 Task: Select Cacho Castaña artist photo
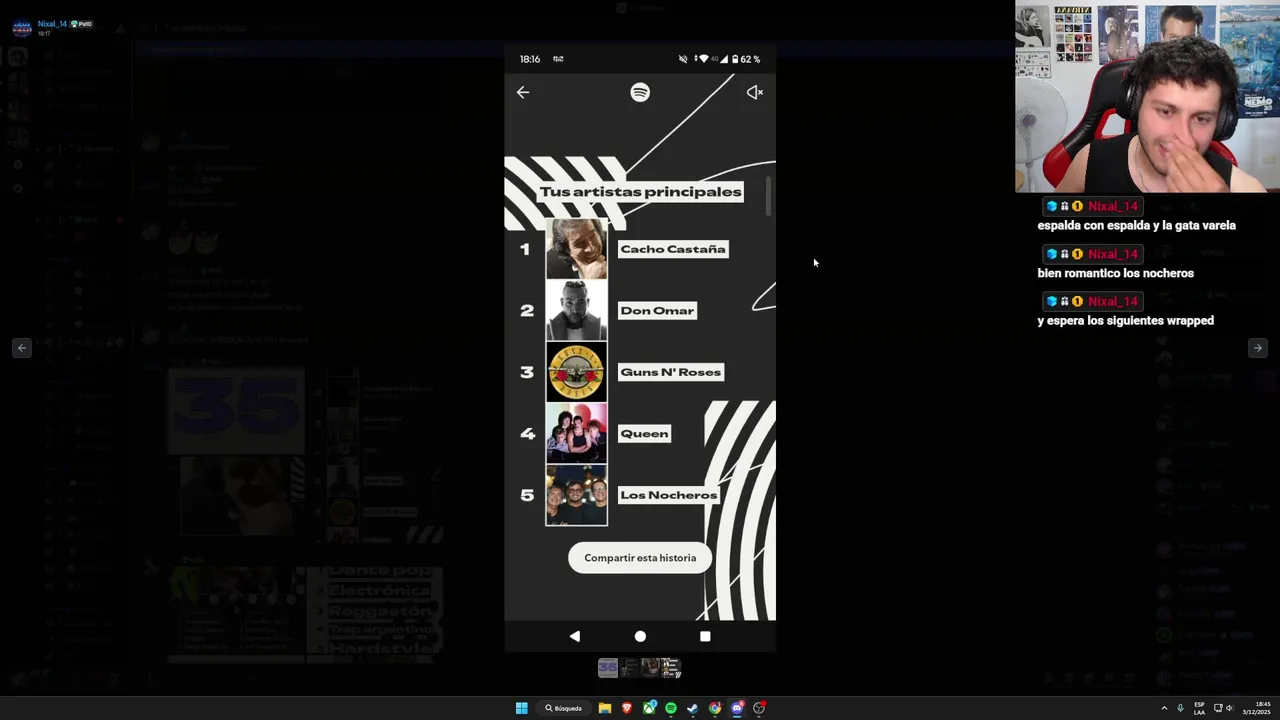point(576,249)
